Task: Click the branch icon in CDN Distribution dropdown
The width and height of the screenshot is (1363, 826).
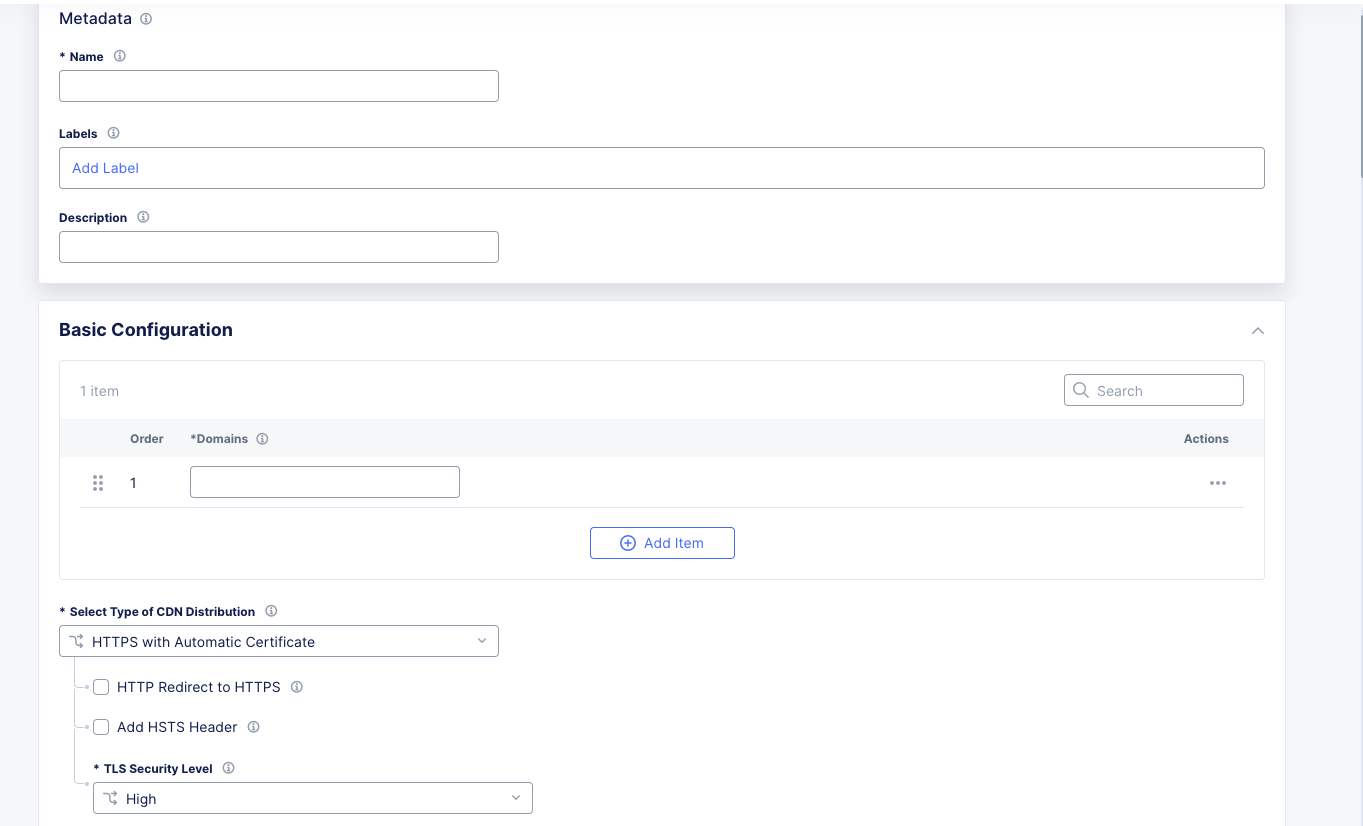Action: (76, 641)
